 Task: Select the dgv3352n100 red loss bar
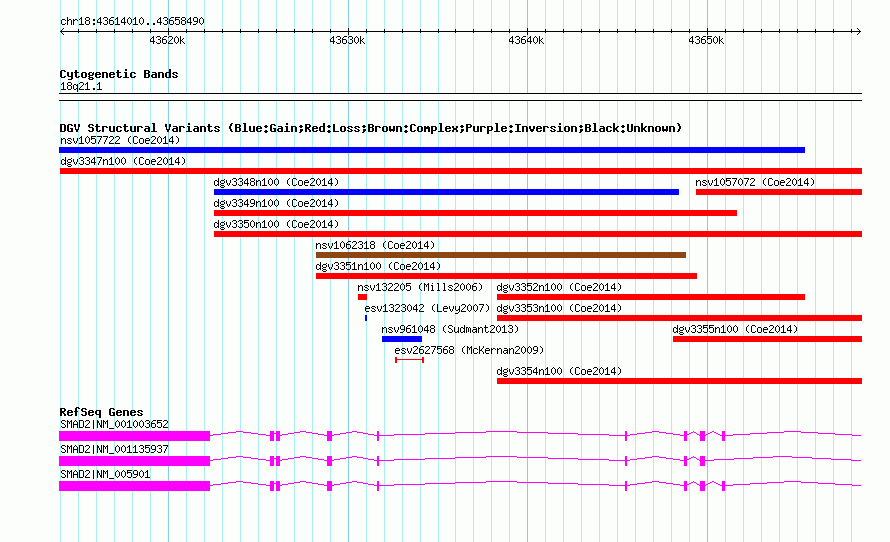pos(650,297)
